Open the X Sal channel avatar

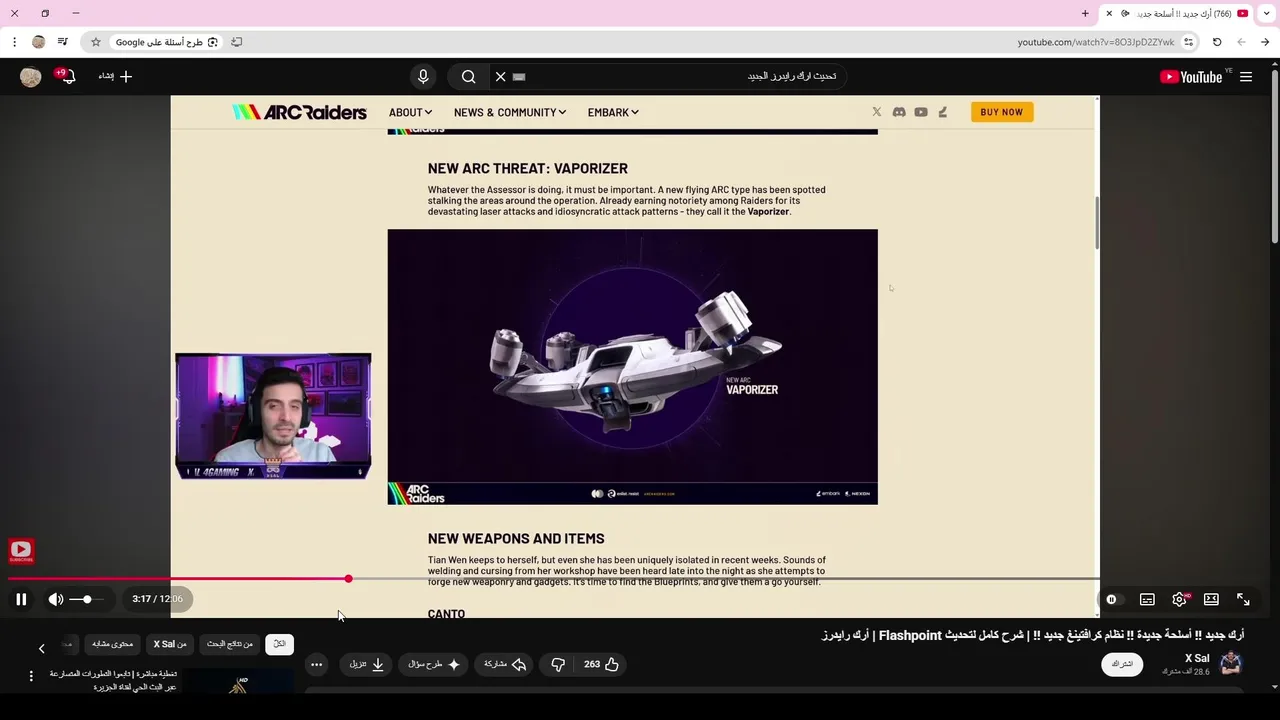coord(1231,663)
